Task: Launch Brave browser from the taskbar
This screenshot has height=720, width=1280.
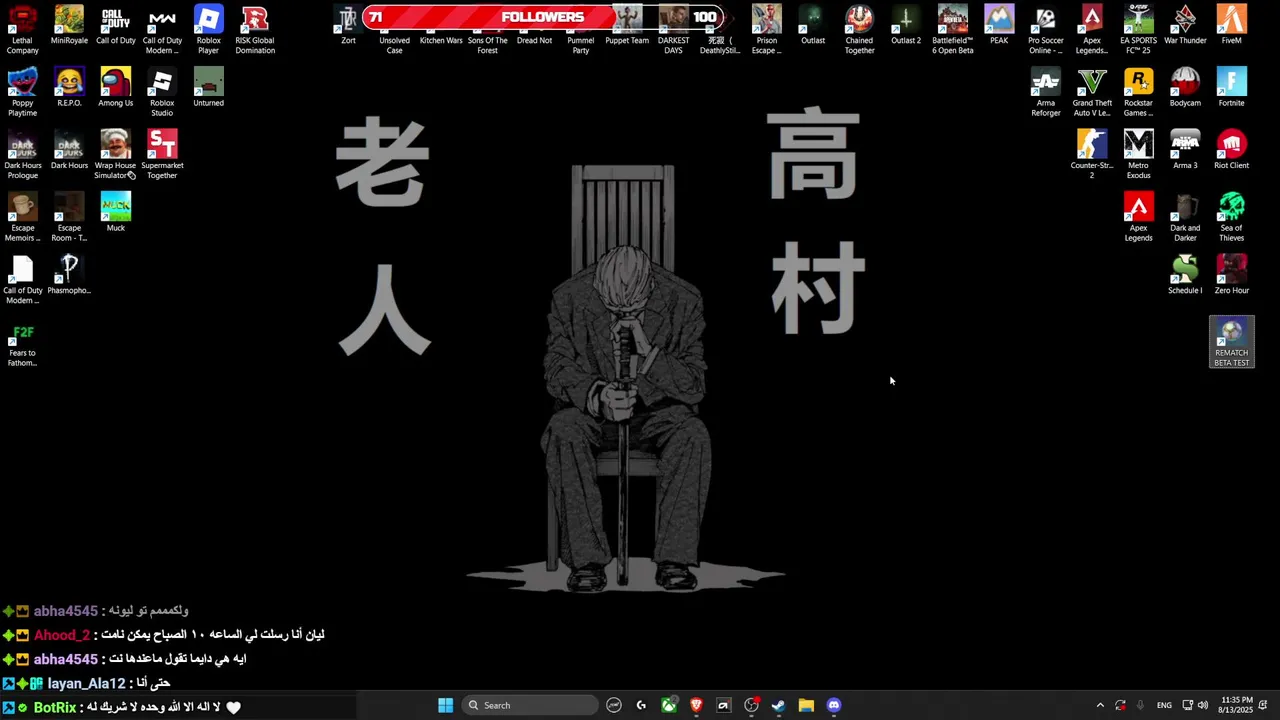Action: click(696, 705)
